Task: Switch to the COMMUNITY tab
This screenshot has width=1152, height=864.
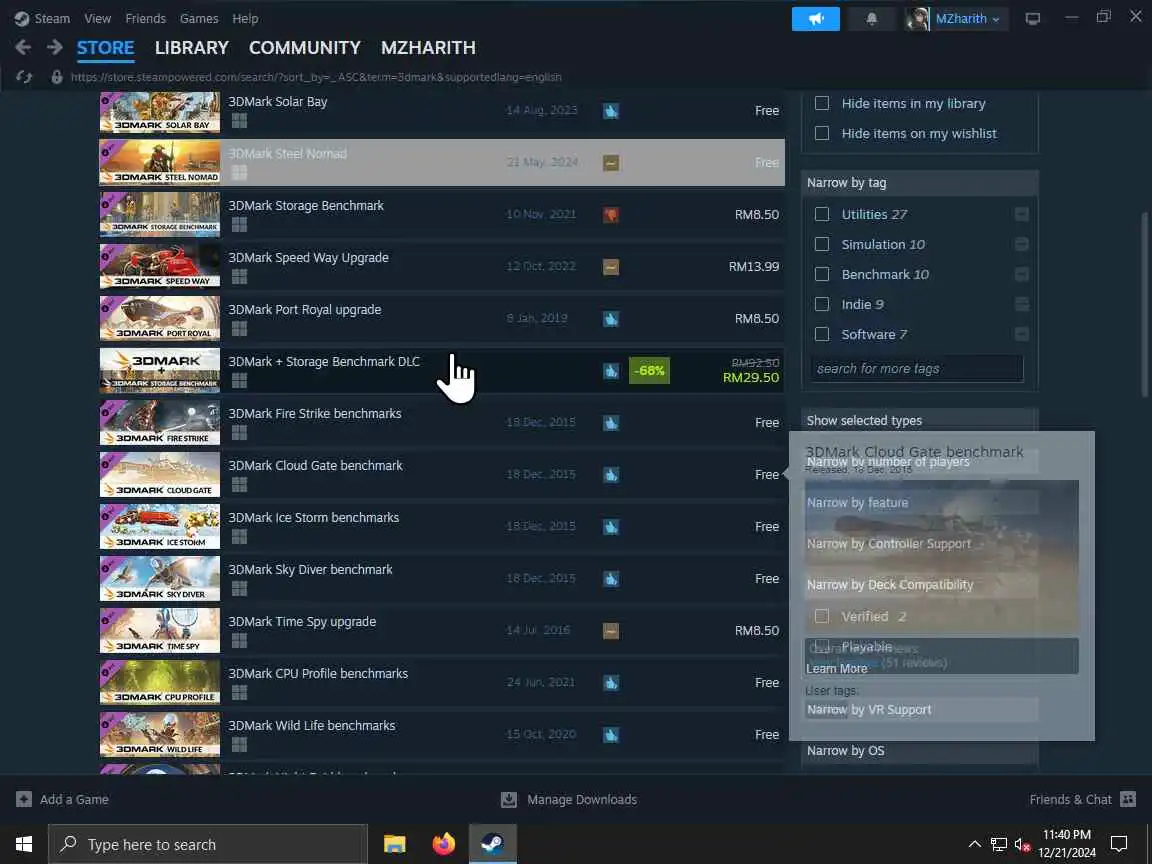Action: coord(305,48)
